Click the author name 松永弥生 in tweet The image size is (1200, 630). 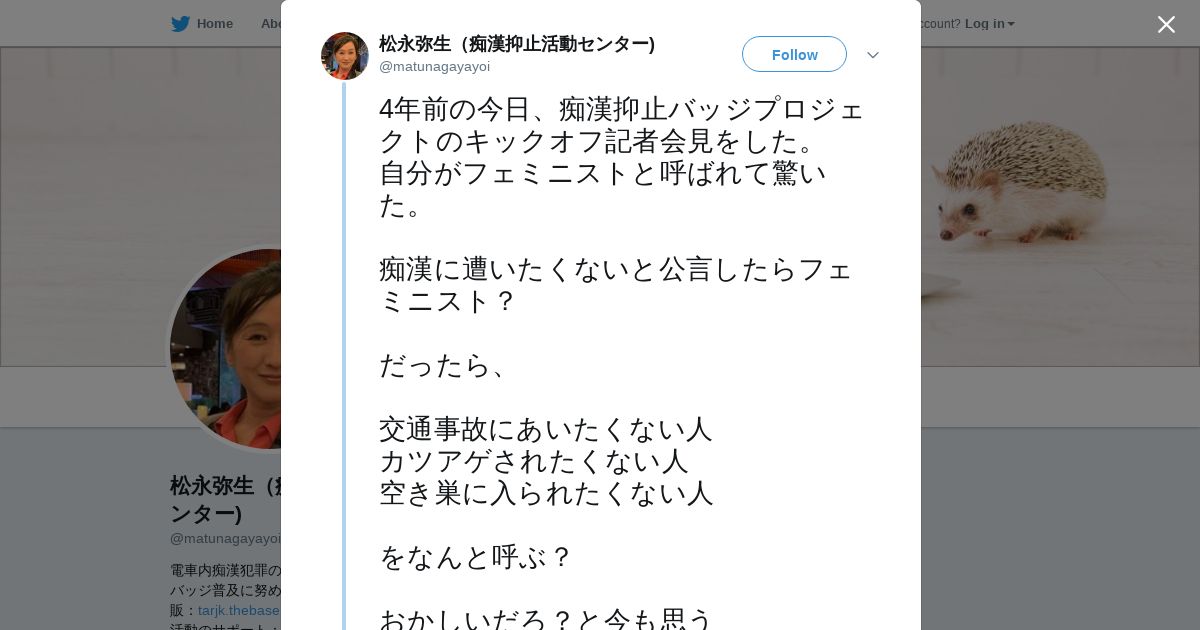[516, 44]
